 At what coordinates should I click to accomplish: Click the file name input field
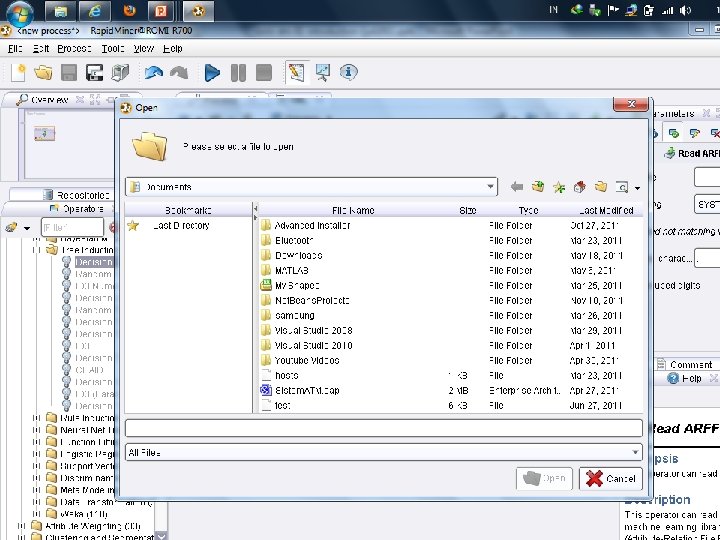pyautogui.click(x=383, y=428)
